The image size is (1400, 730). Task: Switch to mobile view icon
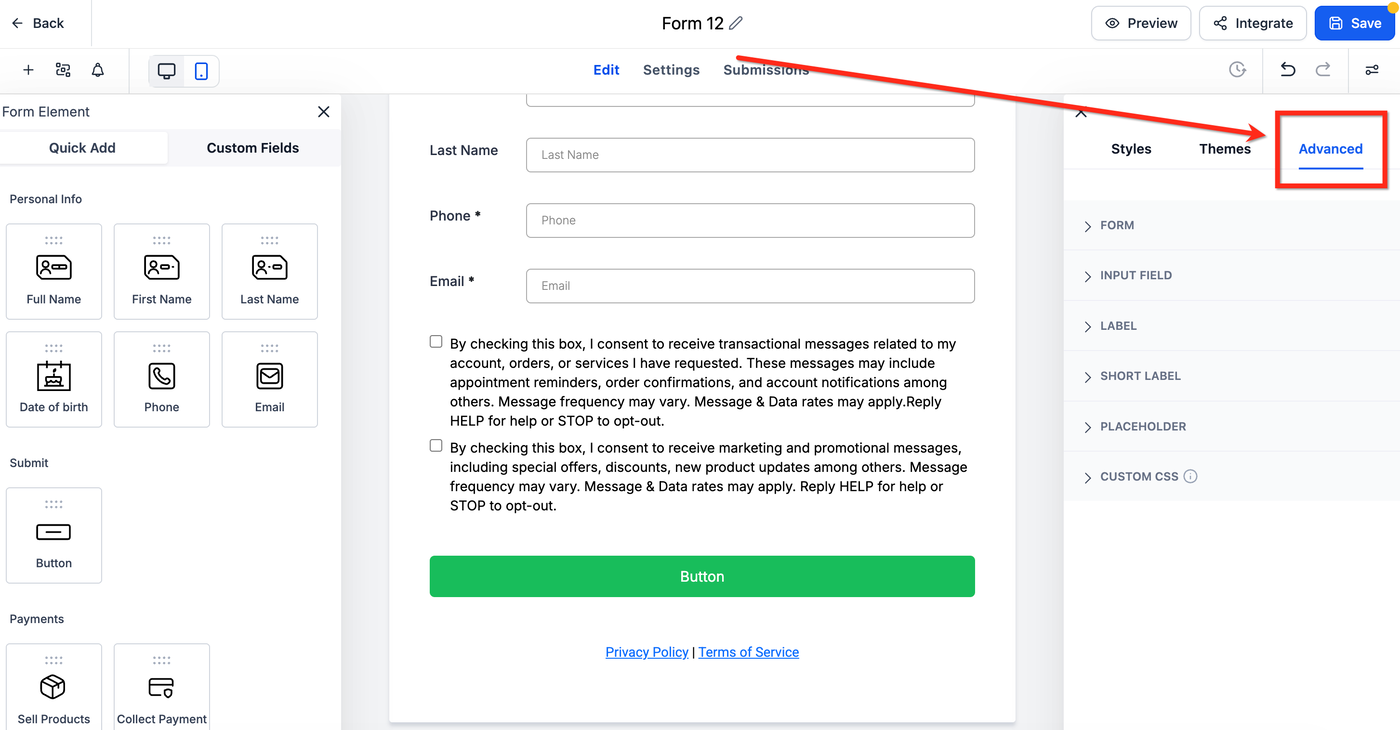click(201, 71)
